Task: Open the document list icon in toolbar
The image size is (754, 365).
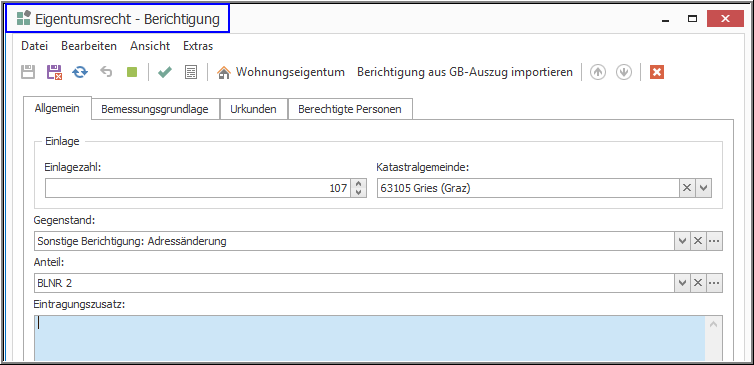Action: tap(191, 72)
